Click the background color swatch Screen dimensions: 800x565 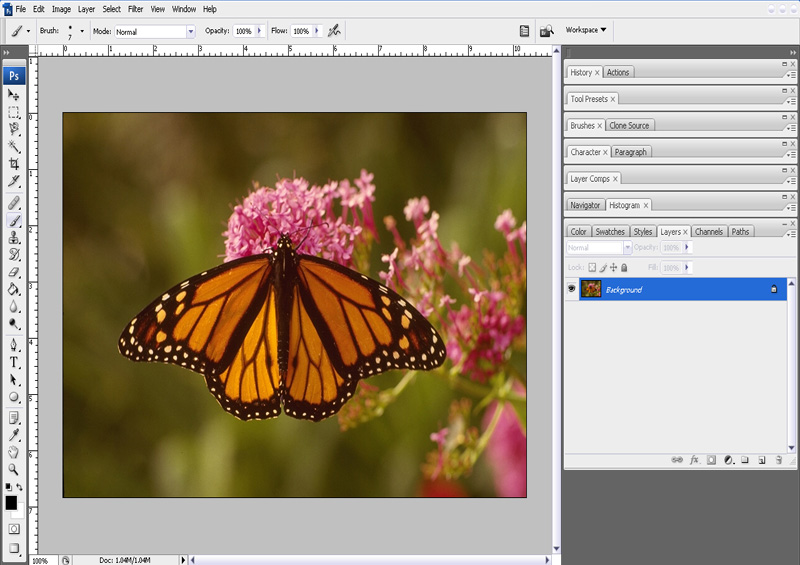coord(19,511)
